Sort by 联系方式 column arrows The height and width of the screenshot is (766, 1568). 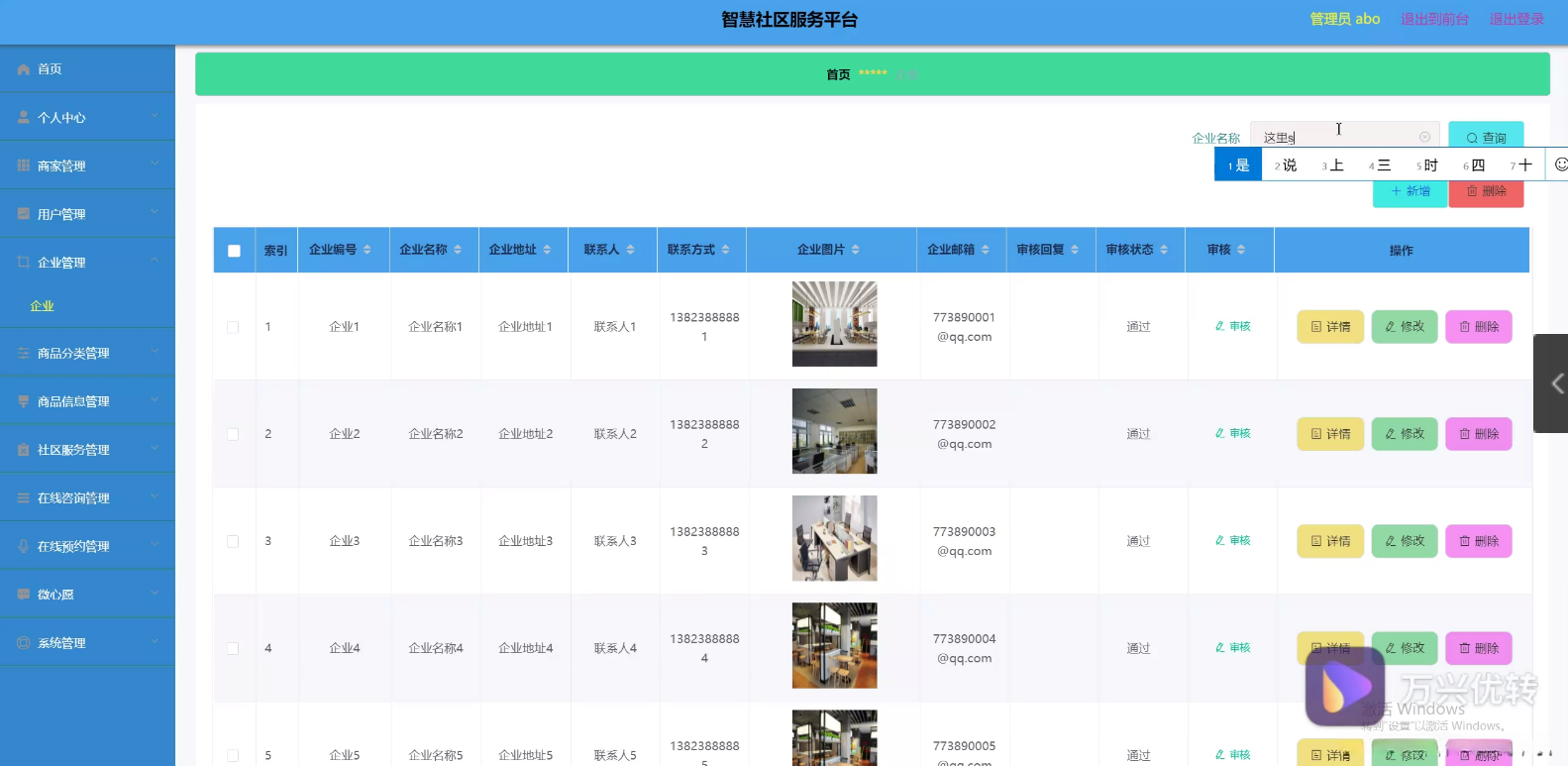tap(725, 250)
